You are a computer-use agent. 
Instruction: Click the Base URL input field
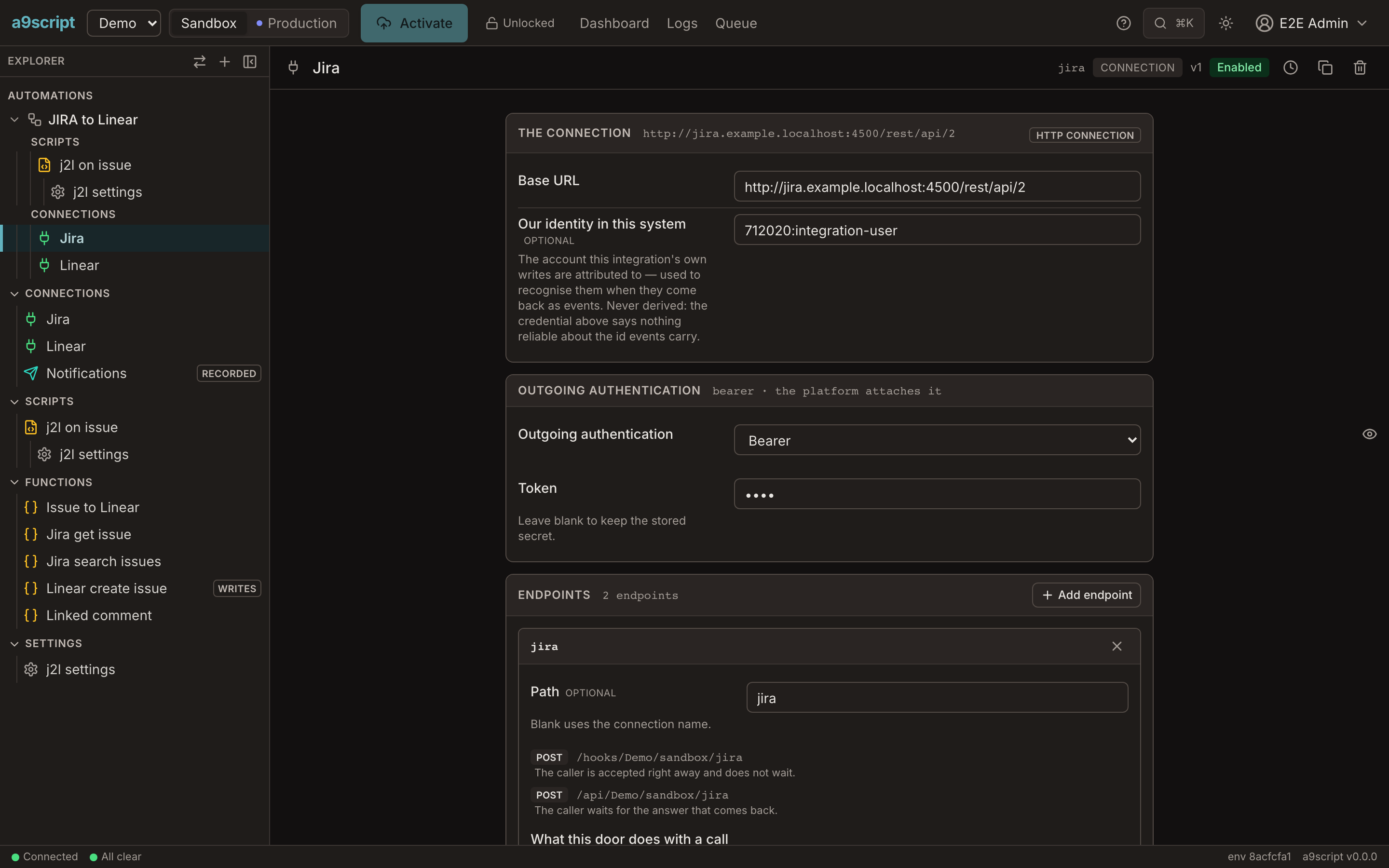[937, 187]
